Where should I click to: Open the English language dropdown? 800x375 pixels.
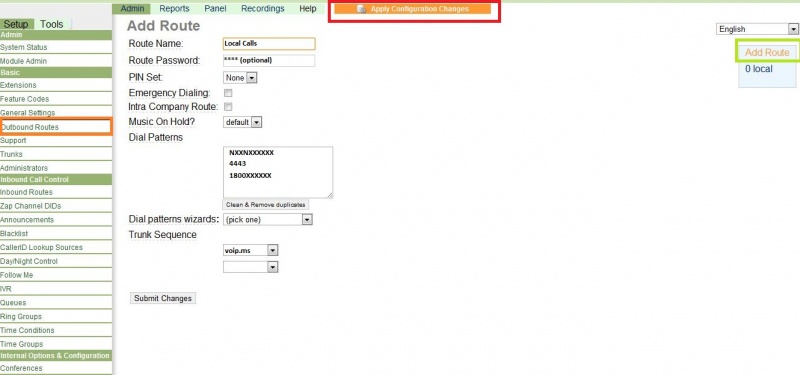[x=757, y=29]
